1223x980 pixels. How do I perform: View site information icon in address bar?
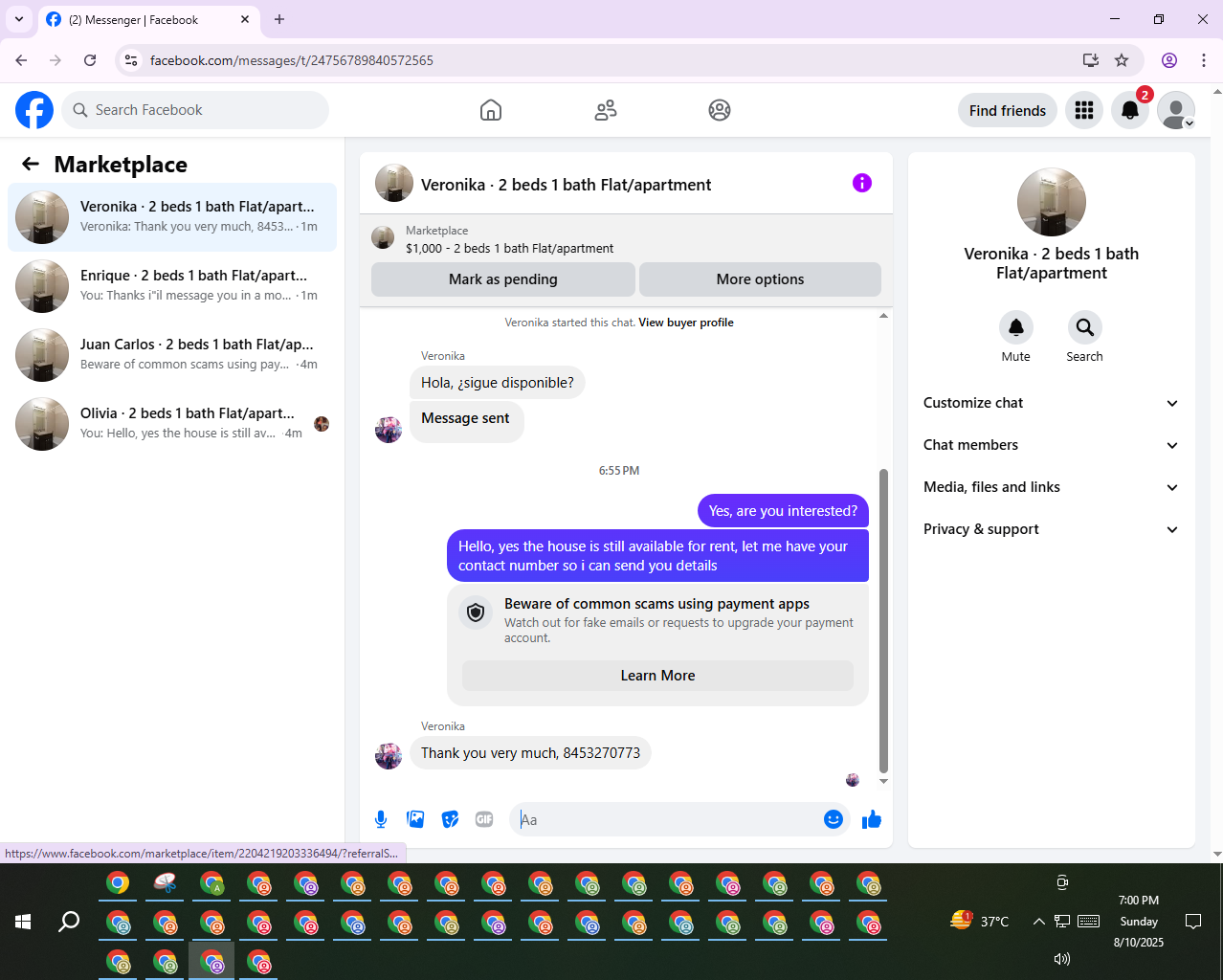pyautogui.click(x=131, y=60)
